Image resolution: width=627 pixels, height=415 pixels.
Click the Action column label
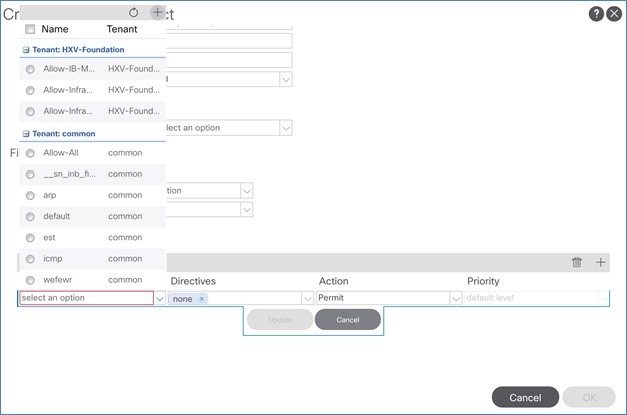(333, 281)
